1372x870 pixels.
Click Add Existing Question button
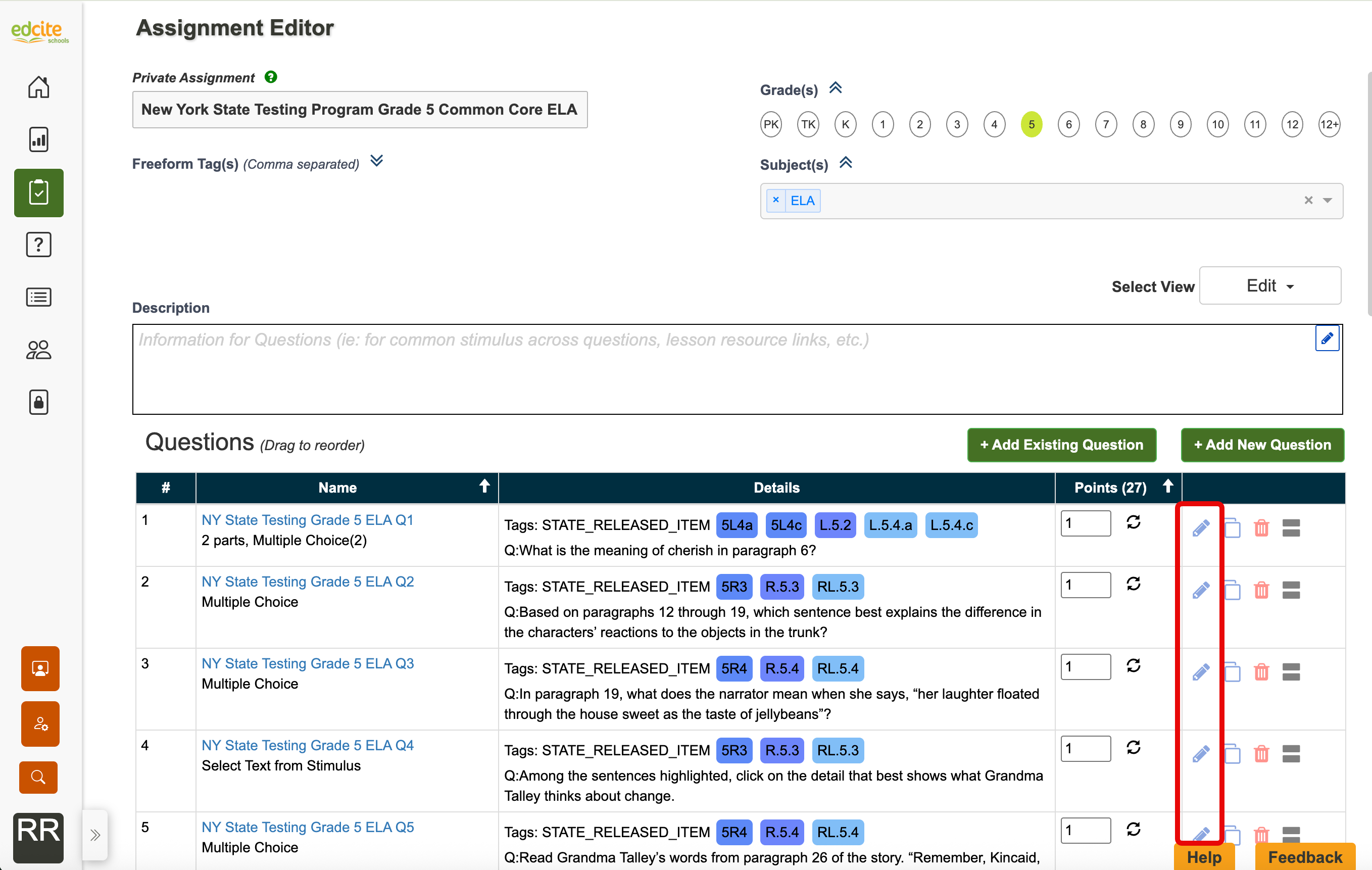[1061, 445]
